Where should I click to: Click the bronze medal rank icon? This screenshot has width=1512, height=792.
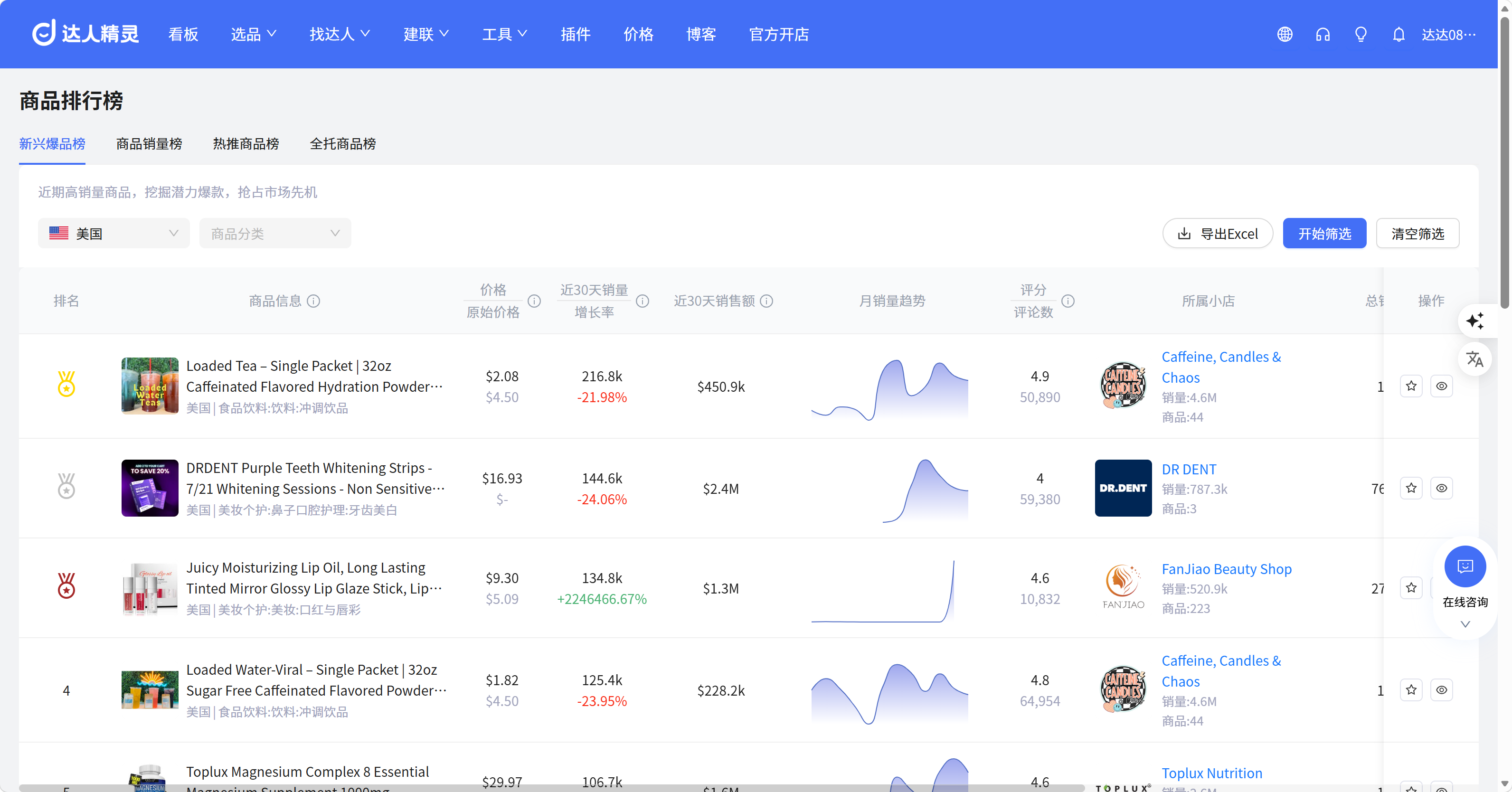(x=66, y=585)
